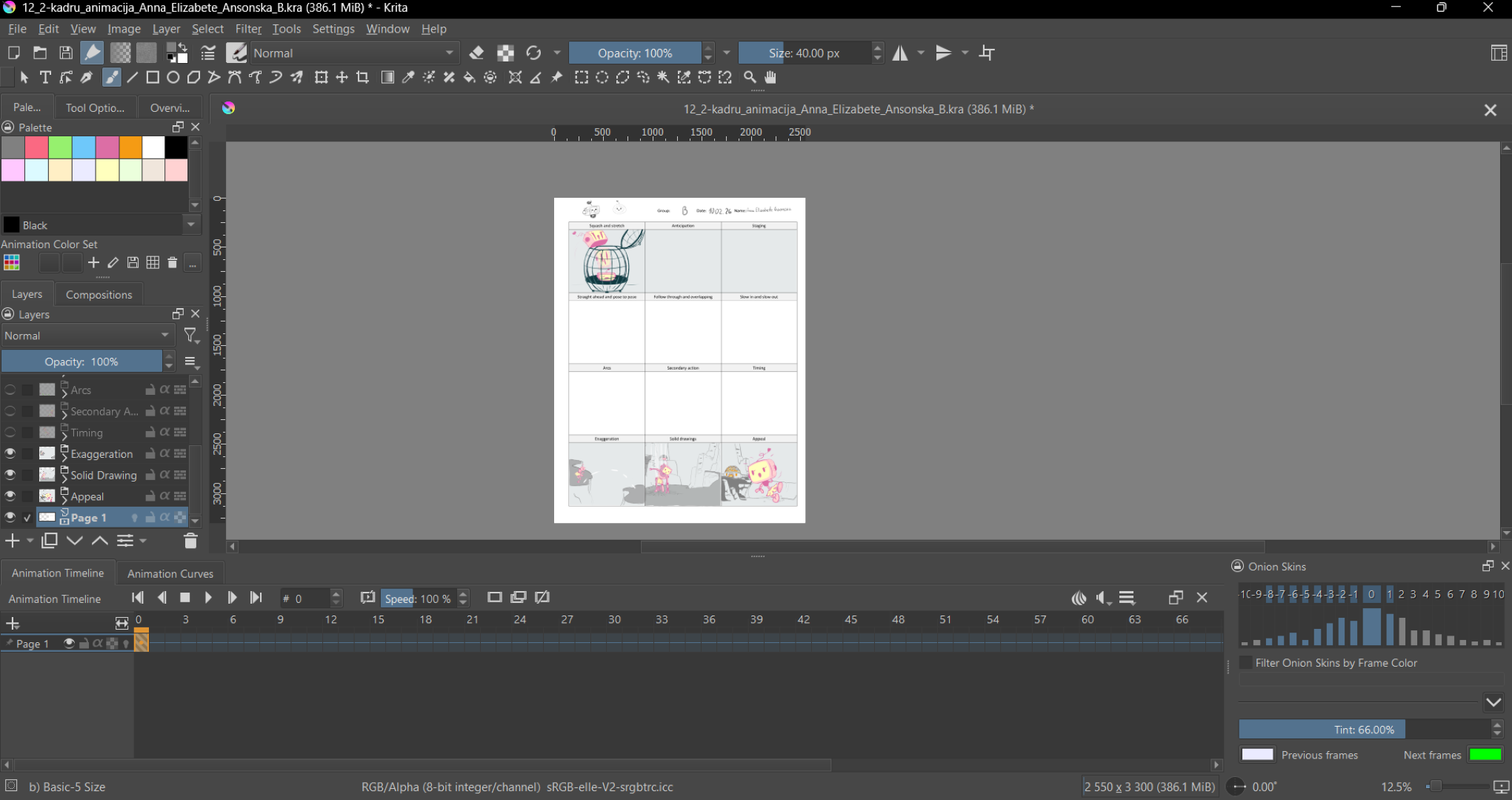Image resolution: width=1512 pixels, height=800 pixels.
Task: Toggle the onion skins icon in timeline
Action: (x=1079, y=598)
